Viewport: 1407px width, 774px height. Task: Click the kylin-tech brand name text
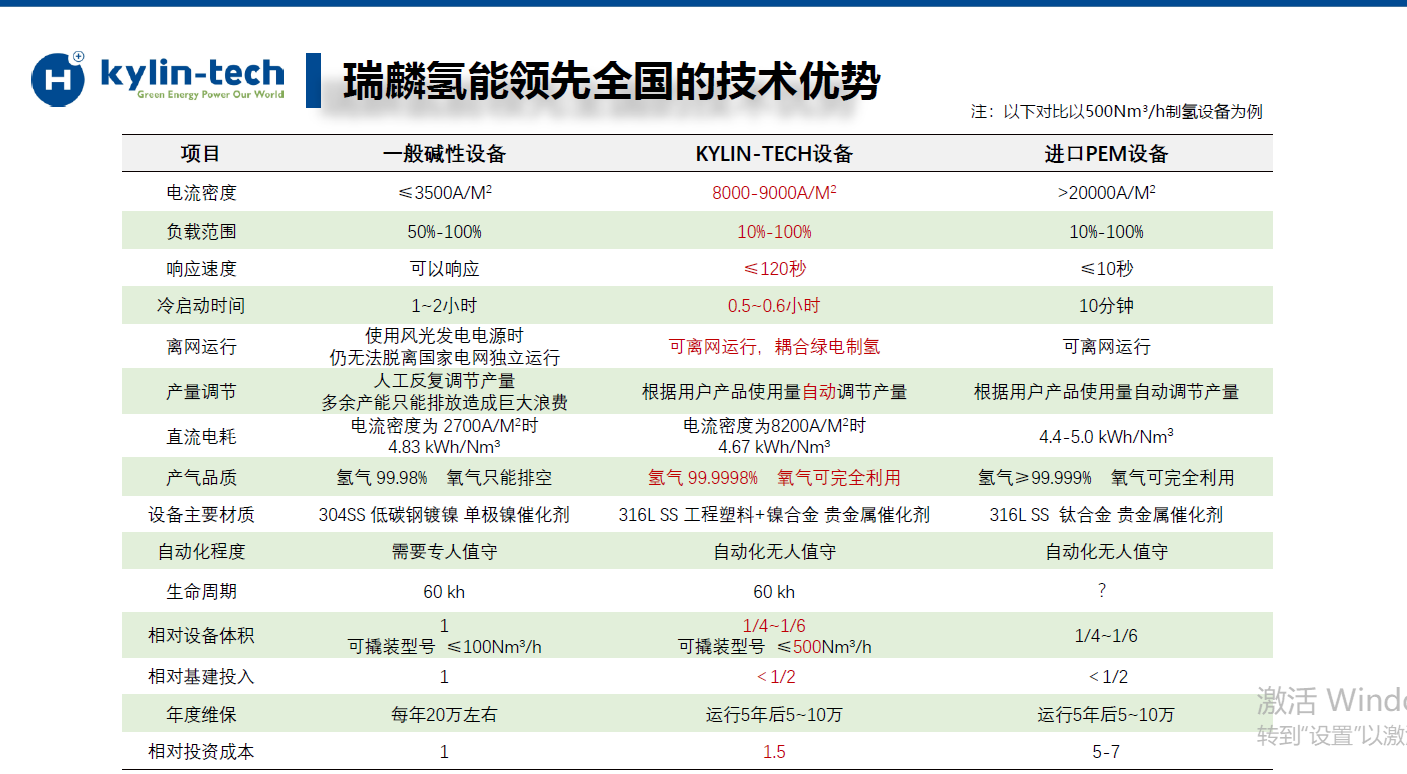pos(193,72)
